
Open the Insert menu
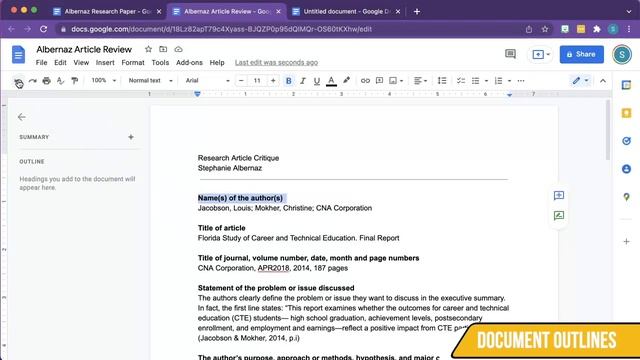(105, 62)
